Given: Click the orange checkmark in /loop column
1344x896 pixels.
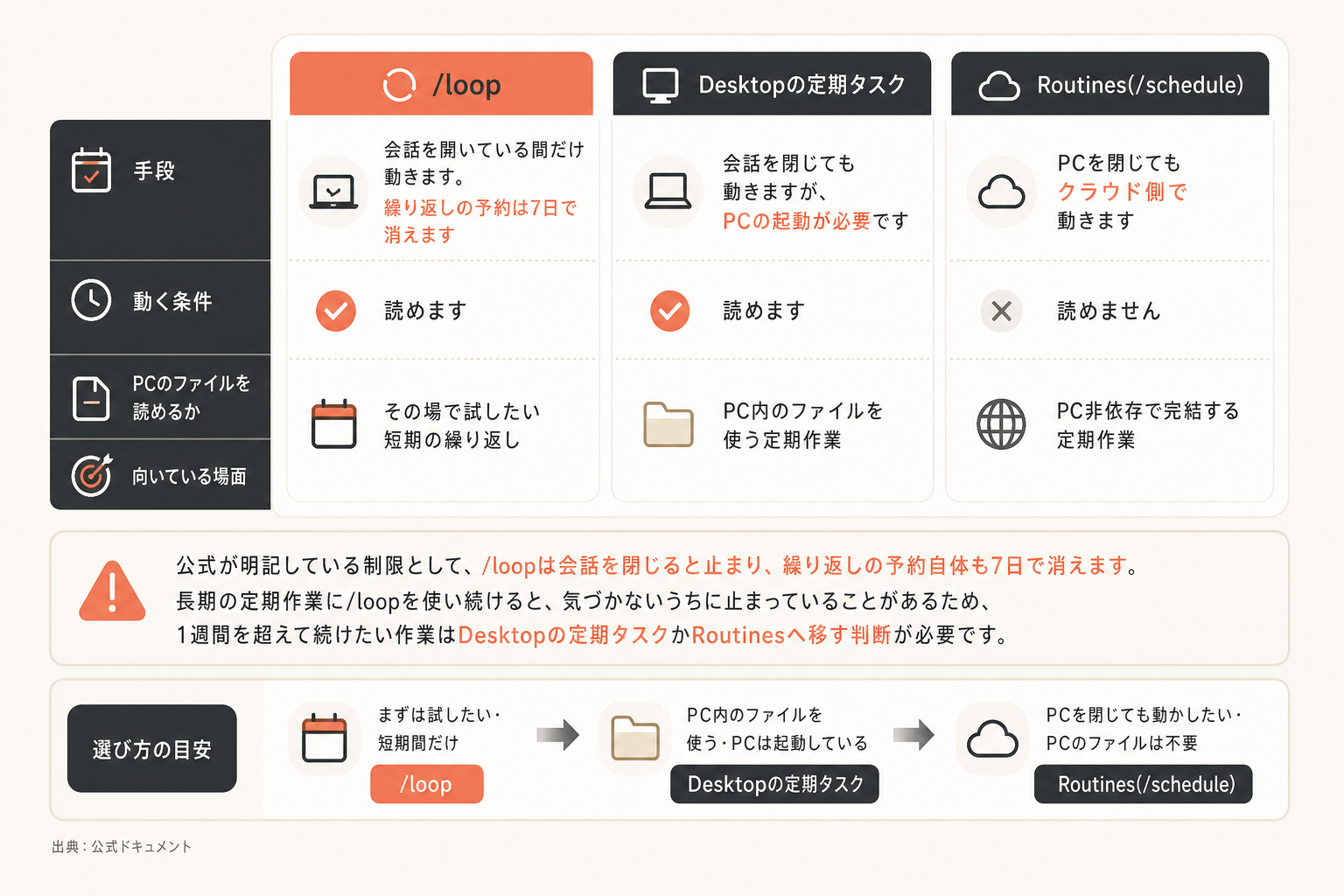Looking at the screenshot, I should coord(336,311).
